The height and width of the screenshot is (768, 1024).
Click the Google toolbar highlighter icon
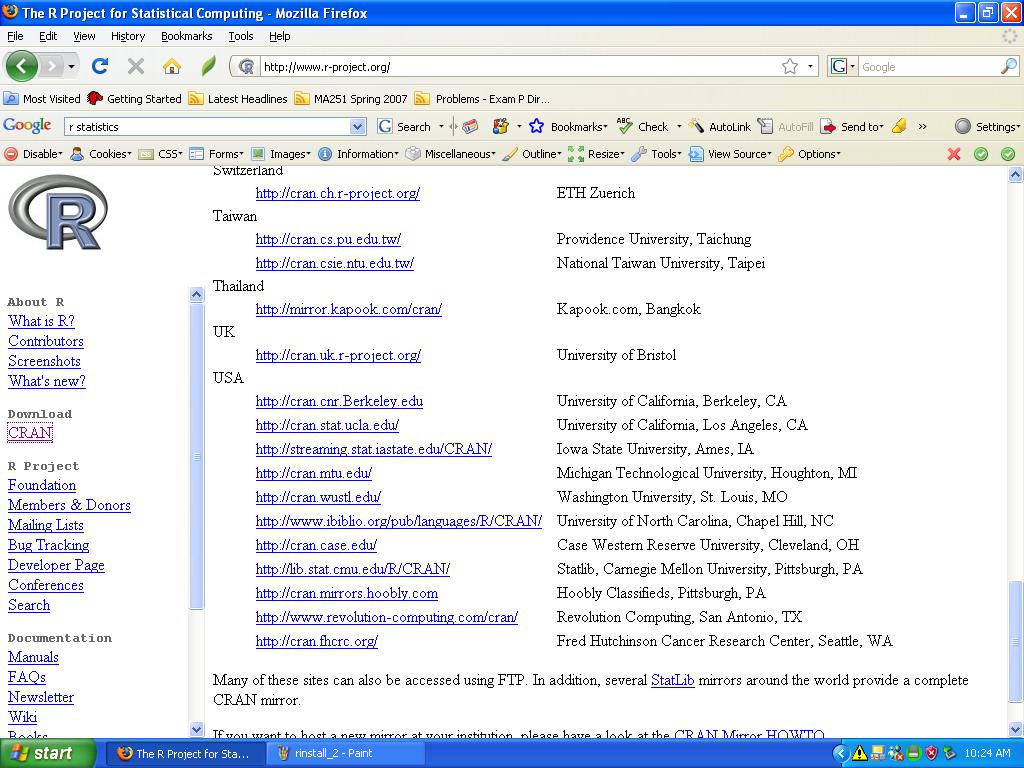click(899, 127)
